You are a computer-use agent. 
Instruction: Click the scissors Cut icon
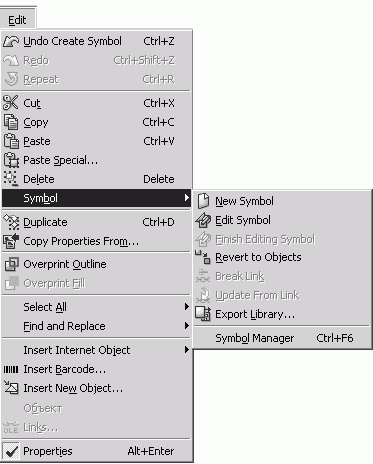(x=11, y=103)
